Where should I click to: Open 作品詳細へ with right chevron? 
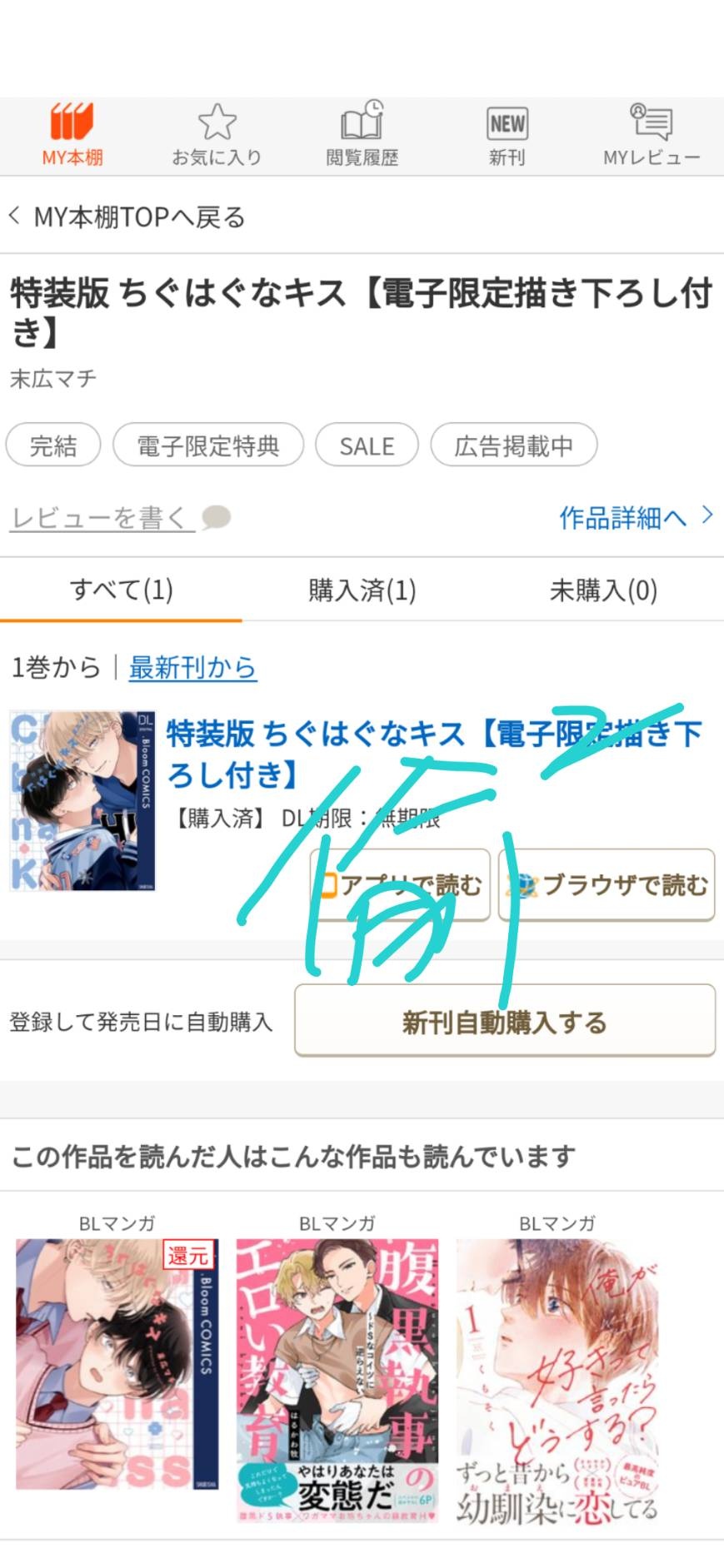[x=637, y=517]
